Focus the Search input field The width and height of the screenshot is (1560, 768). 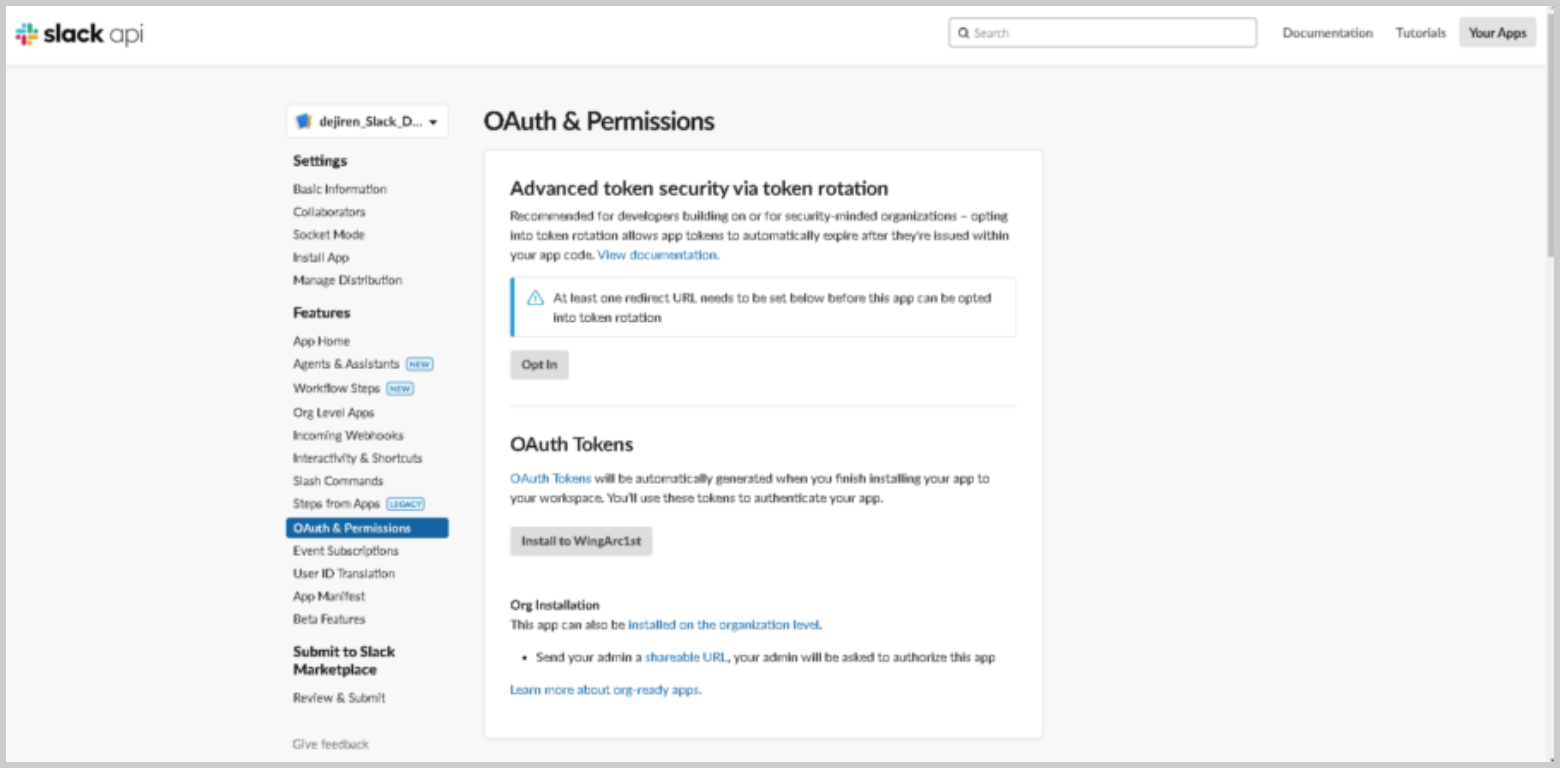(1102, 33)
